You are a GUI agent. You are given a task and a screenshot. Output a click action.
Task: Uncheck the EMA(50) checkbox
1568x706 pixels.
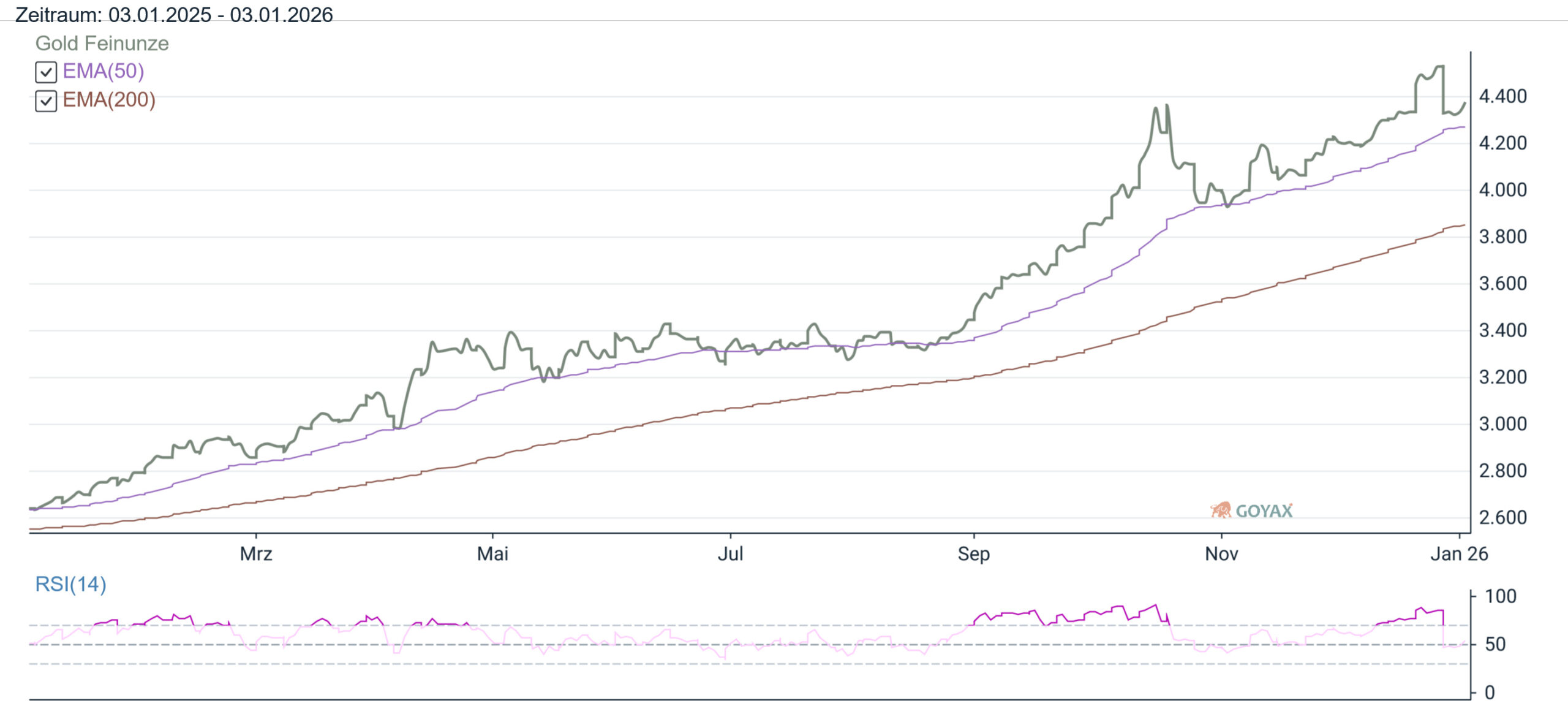click(x=46, y=72)
